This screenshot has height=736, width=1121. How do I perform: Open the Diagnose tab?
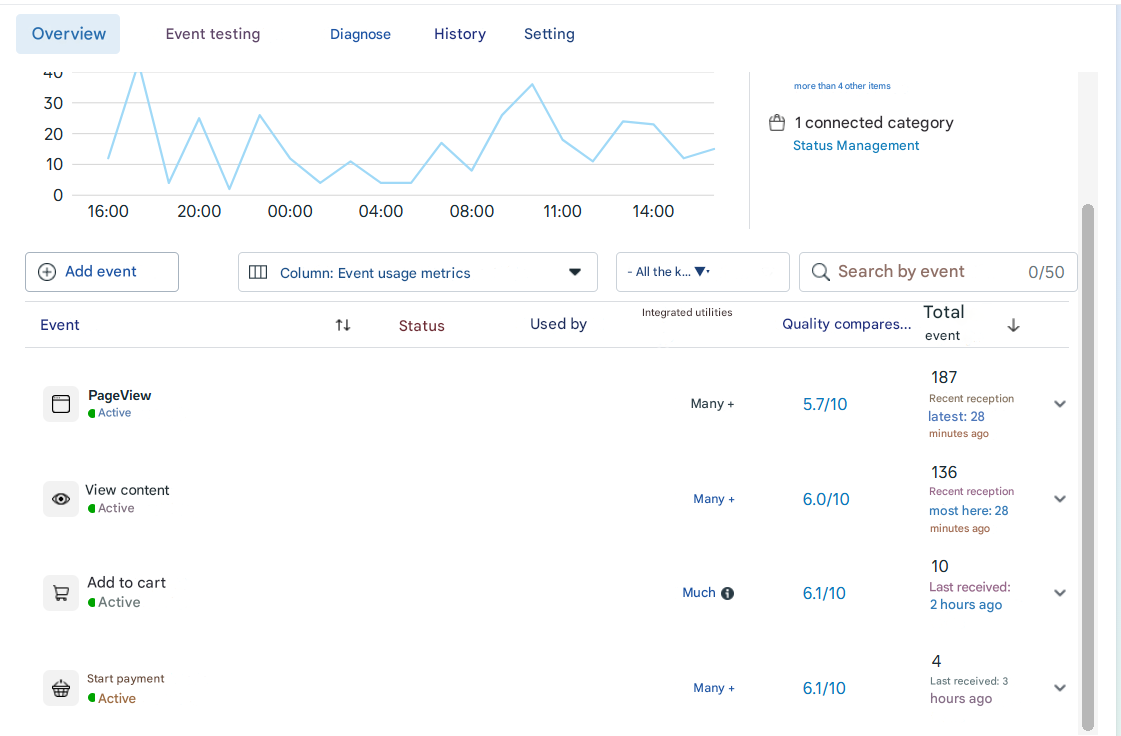360,34
